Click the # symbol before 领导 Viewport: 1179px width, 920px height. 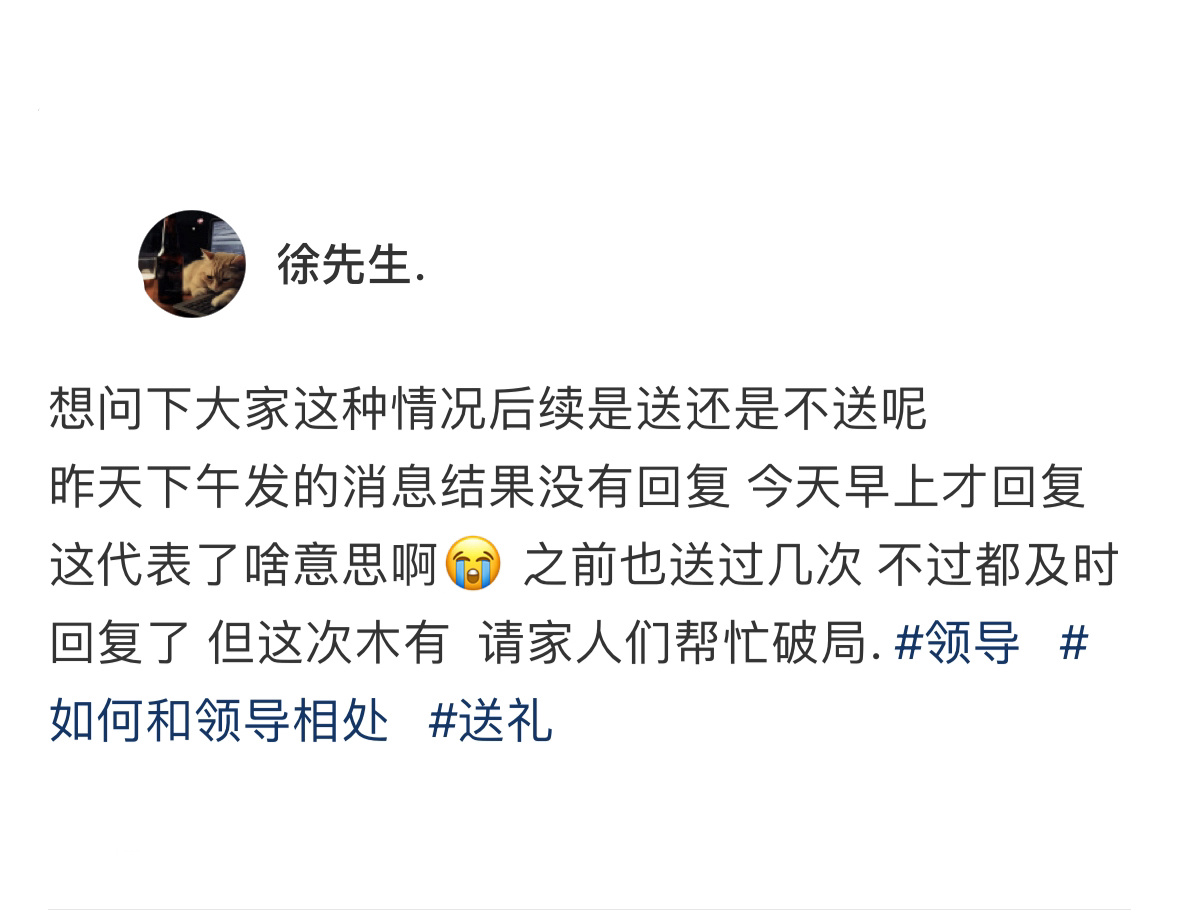point(909,643)
